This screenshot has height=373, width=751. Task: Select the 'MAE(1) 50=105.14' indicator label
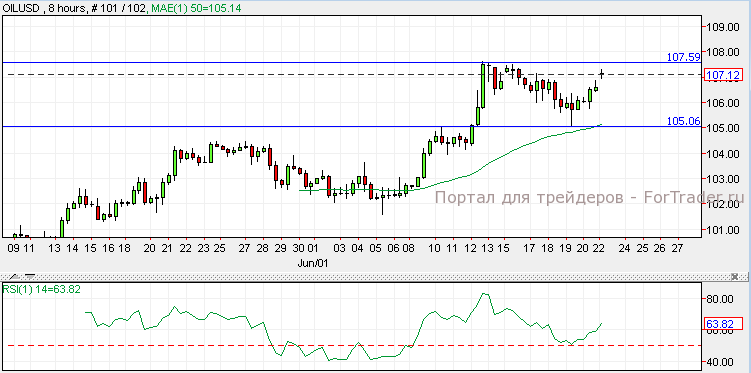pos(197,8)
